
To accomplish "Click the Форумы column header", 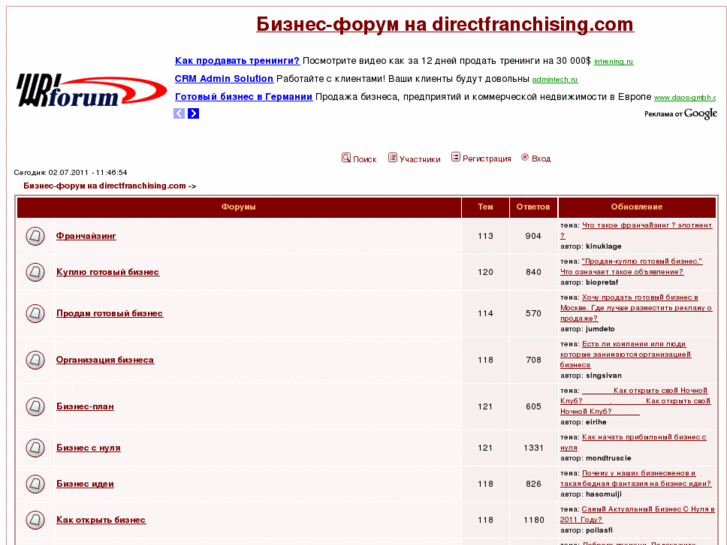I will pyautogui.click(x=238, y=207).
